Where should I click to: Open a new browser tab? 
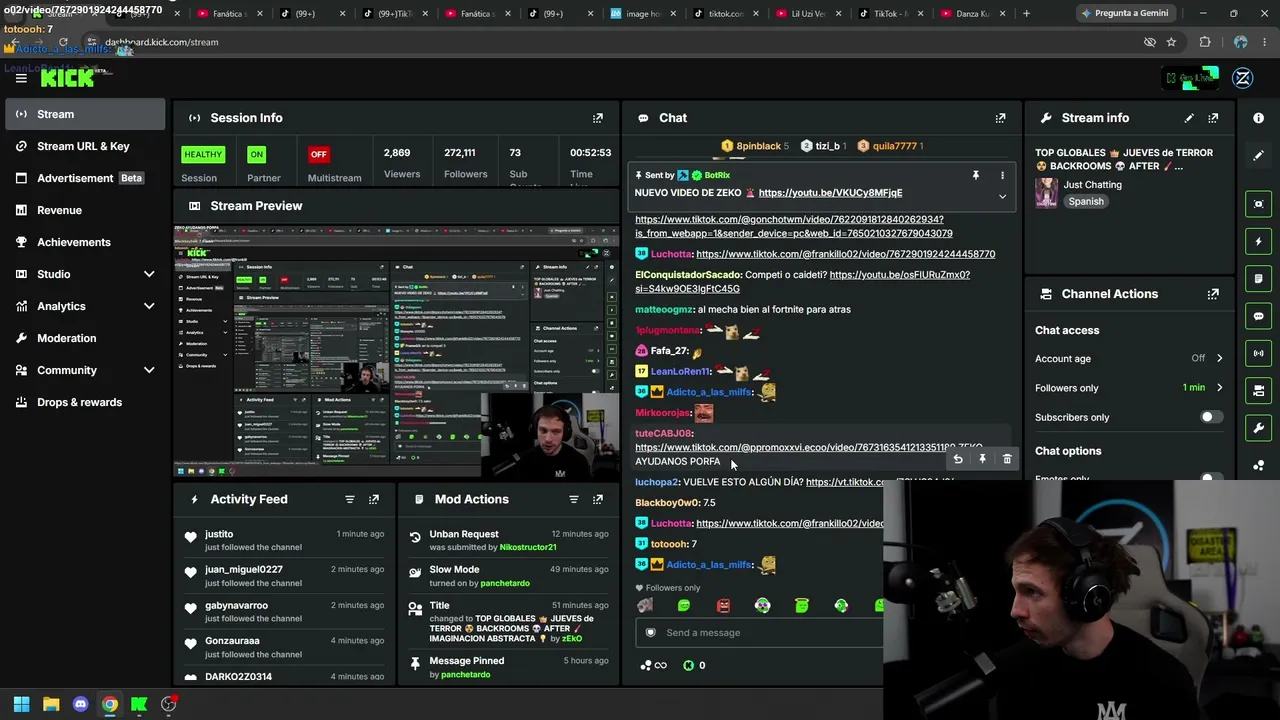1026,13
